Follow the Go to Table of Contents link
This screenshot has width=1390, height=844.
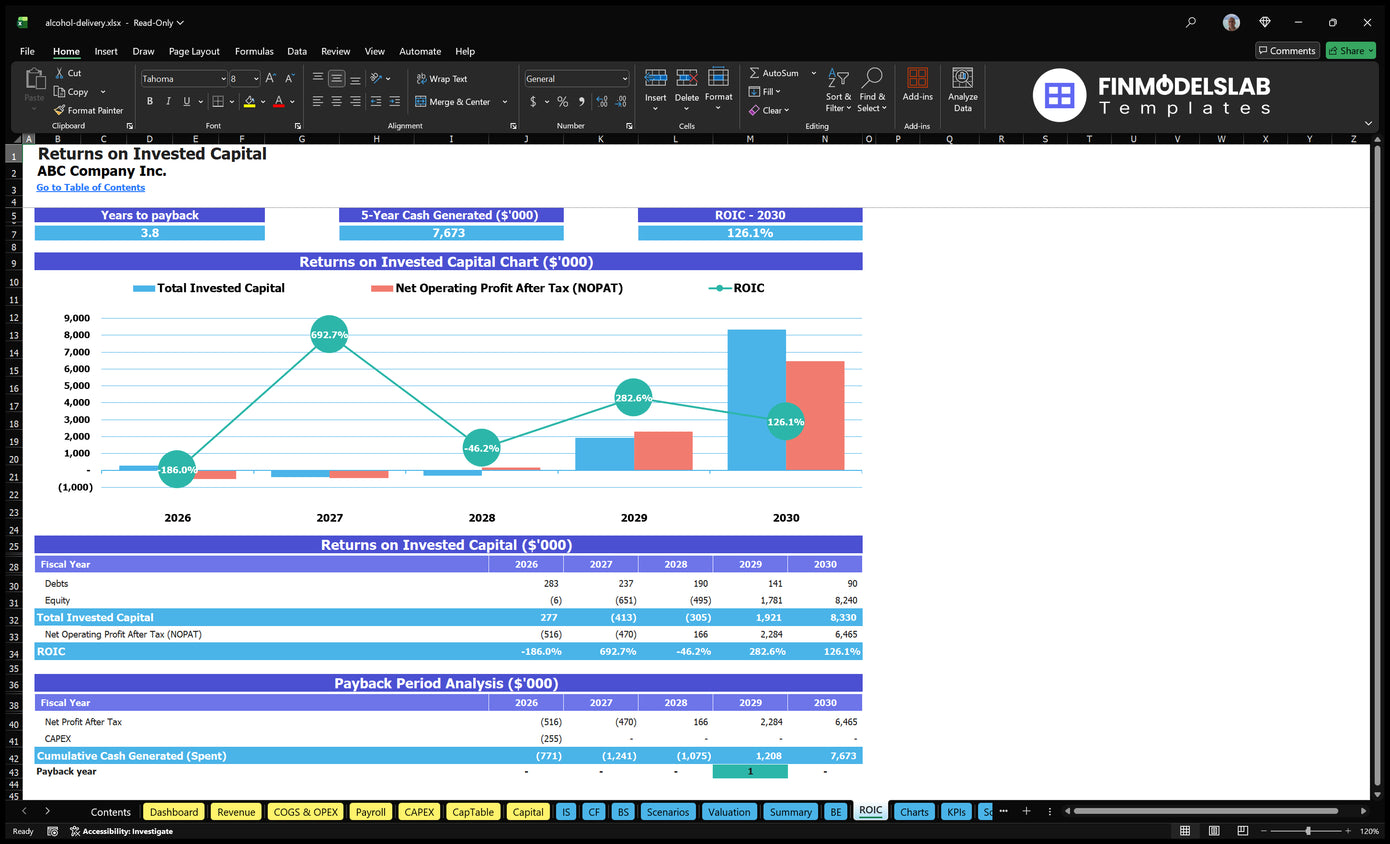(91, 188)
